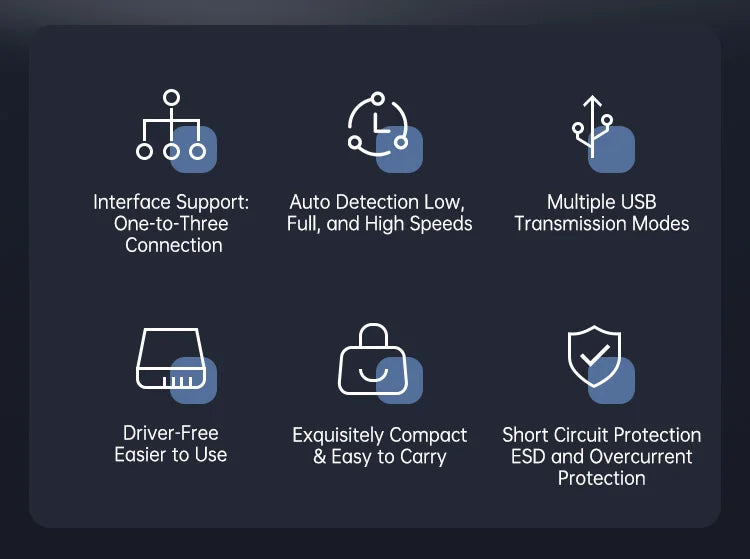This screenshot has width=750, height=559.
Task: Click the blue square behind USB icon
Action: click(x=611, y=149)
